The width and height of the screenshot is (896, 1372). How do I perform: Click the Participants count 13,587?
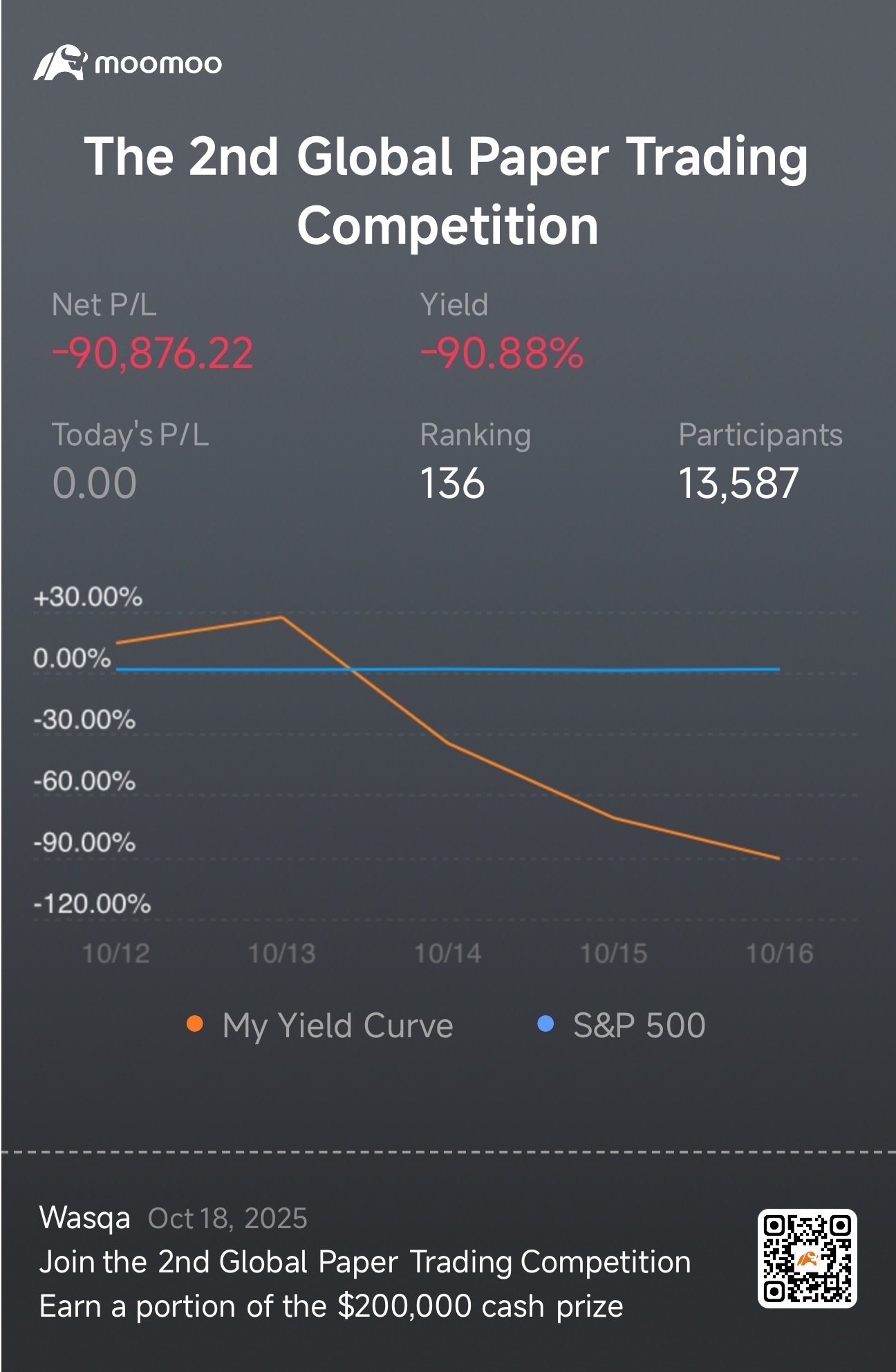738,483
